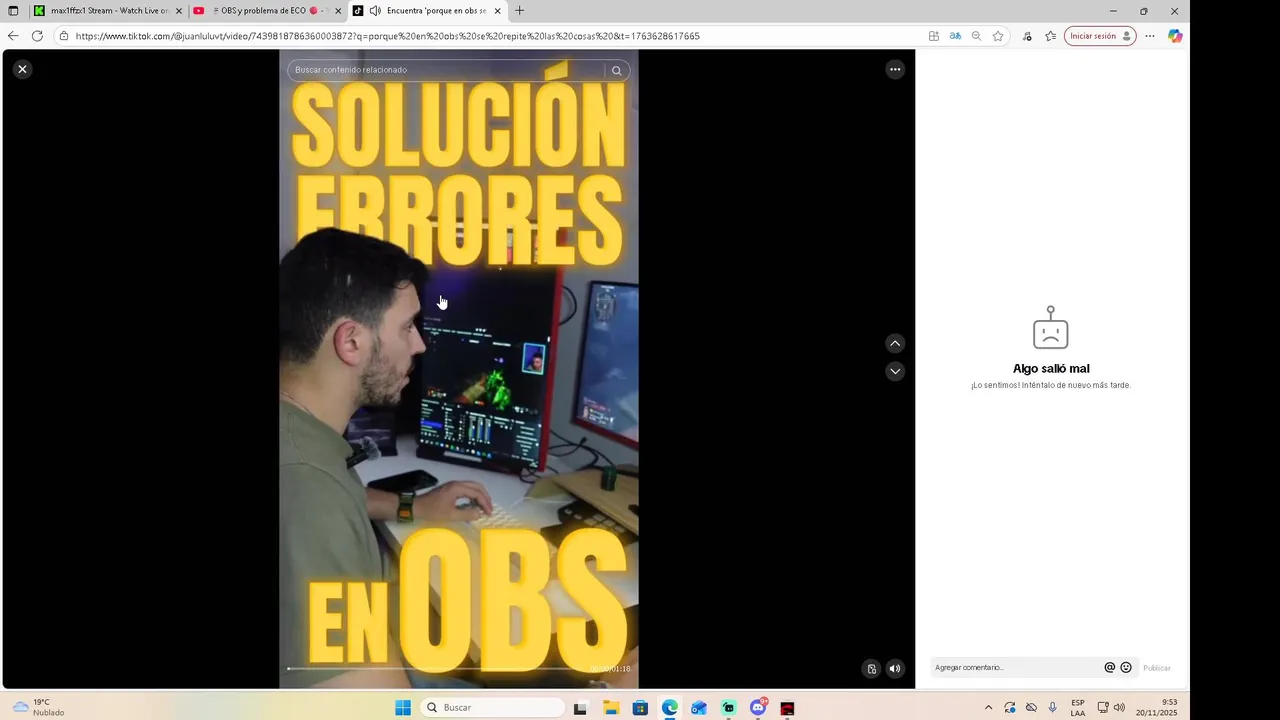The width and height of the screenshot is (1280, 720).
Task: Click the taskbar 'Buscar' search box
Action: click(x=492, y=708)
